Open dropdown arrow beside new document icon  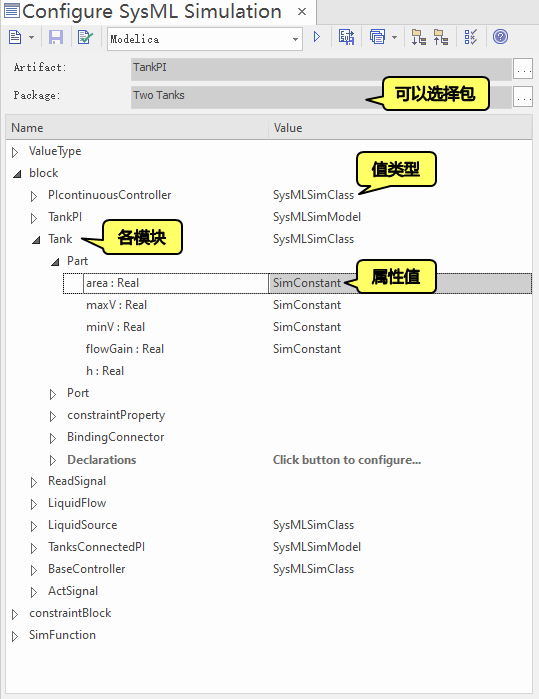(31, 37)
